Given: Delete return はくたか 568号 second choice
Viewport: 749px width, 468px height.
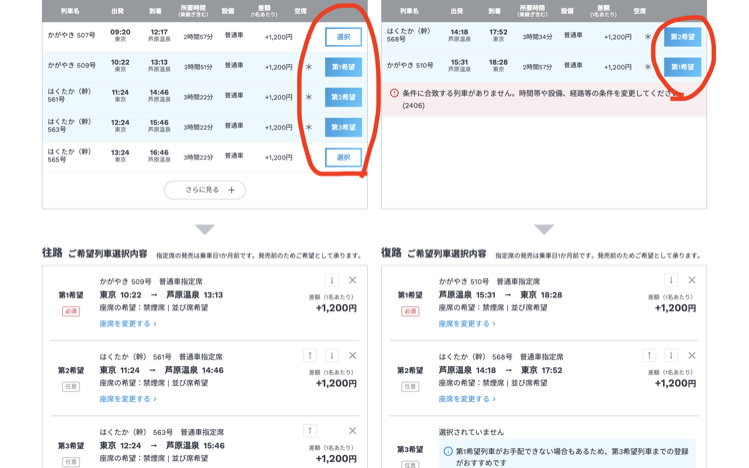Looking at the screenshot, I should coord(692,356).
